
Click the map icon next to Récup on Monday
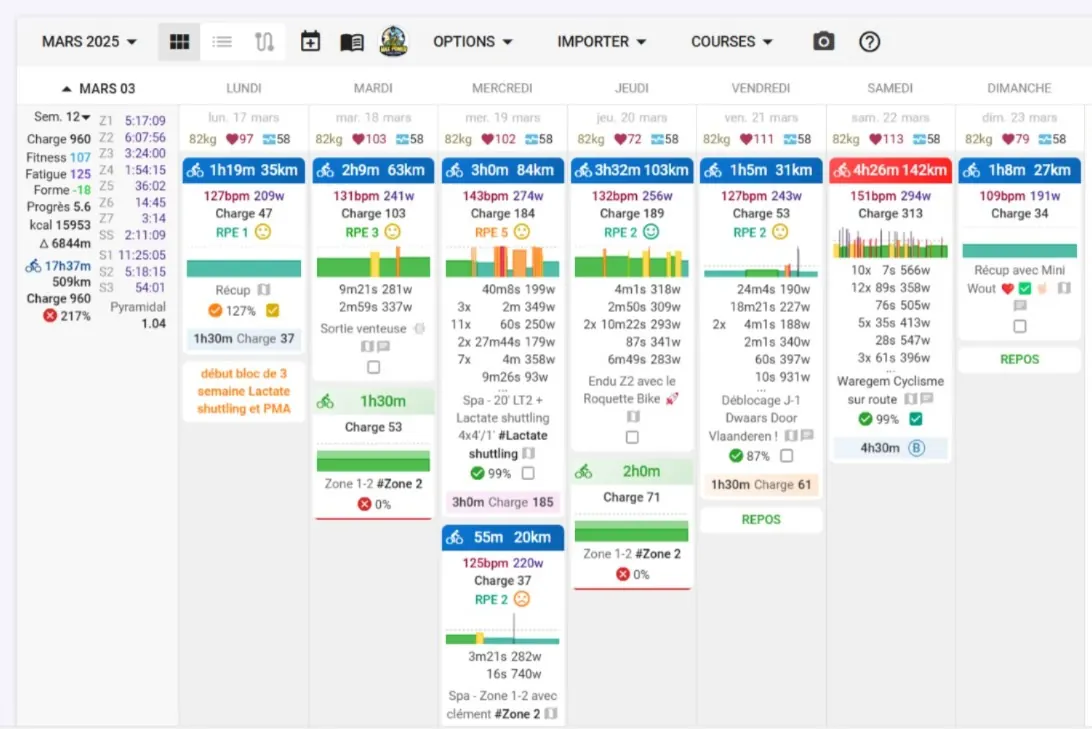263,290
